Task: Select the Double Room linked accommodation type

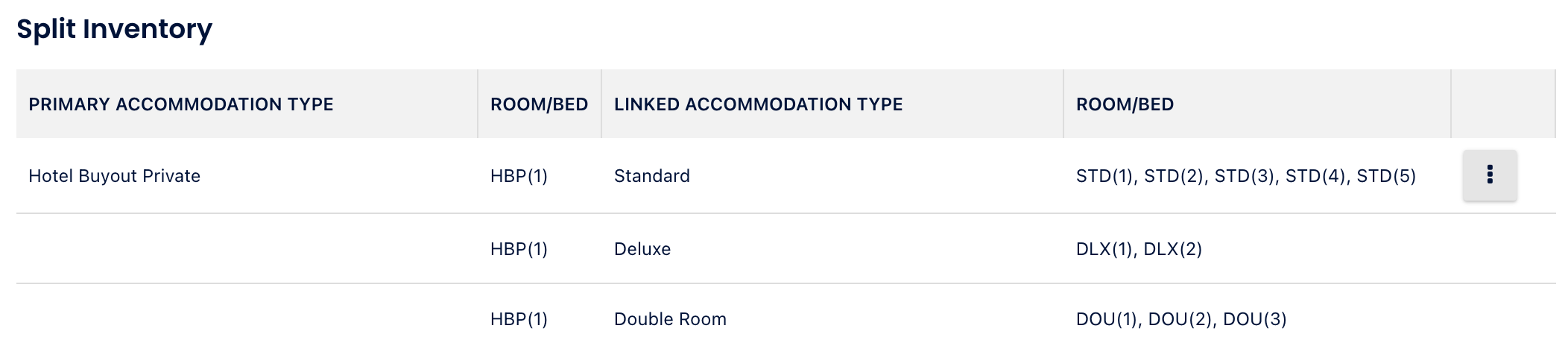Action: [670, 319]
